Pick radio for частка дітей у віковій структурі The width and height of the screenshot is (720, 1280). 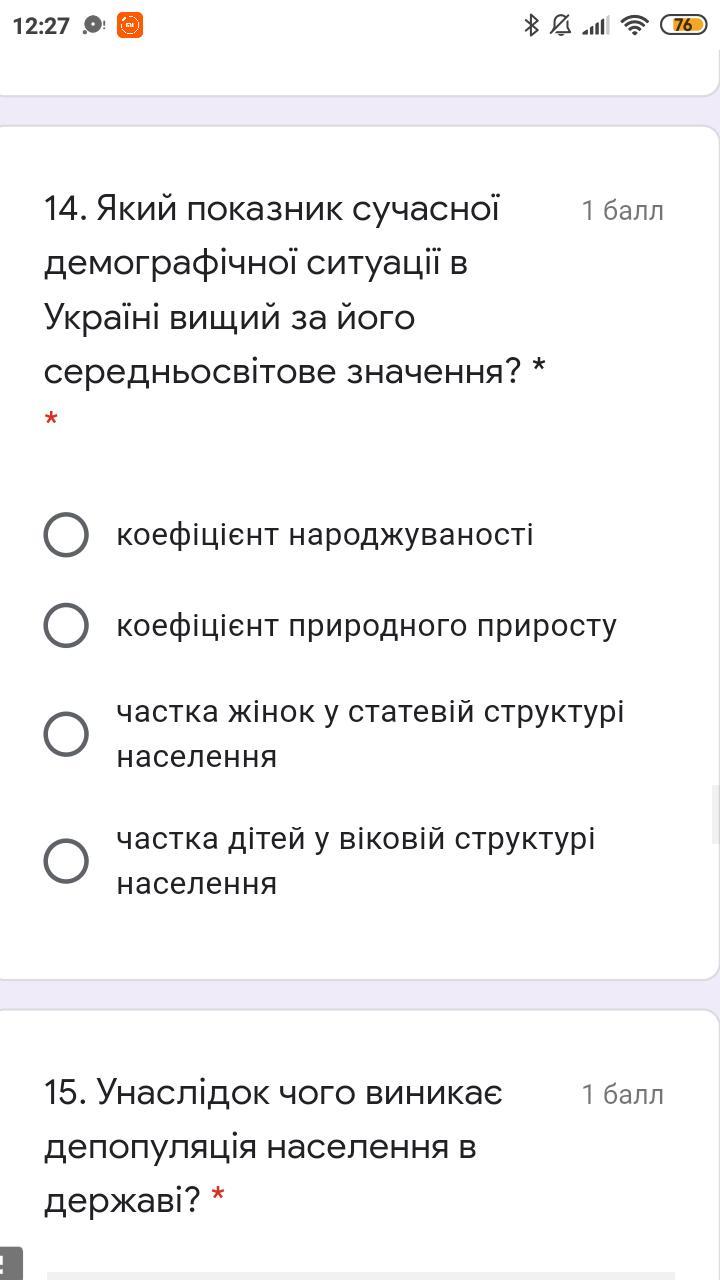(66, 861)
